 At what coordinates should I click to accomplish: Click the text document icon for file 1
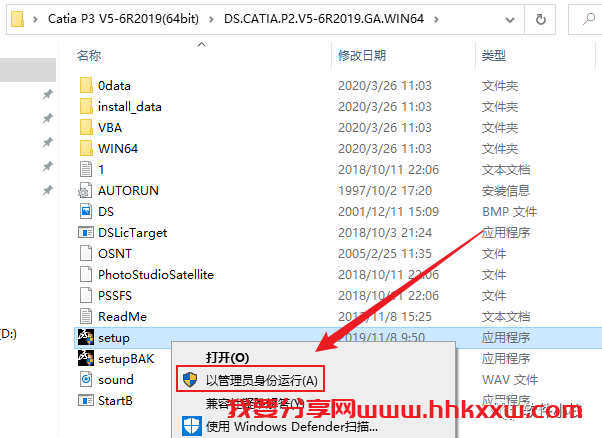click(x=86, y=169)
